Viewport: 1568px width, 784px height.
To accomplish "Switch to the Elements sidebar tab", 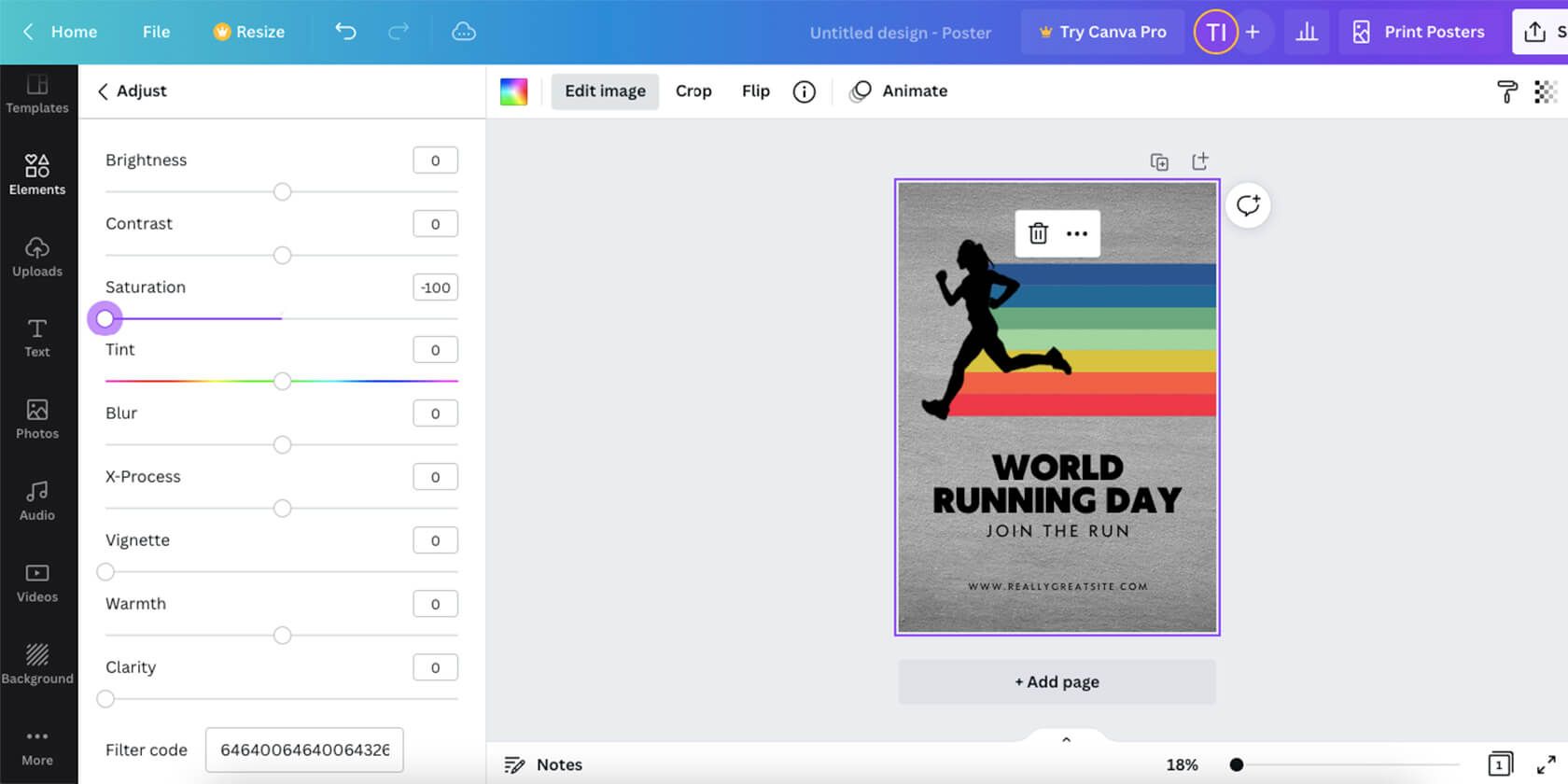I will [37, 175].
